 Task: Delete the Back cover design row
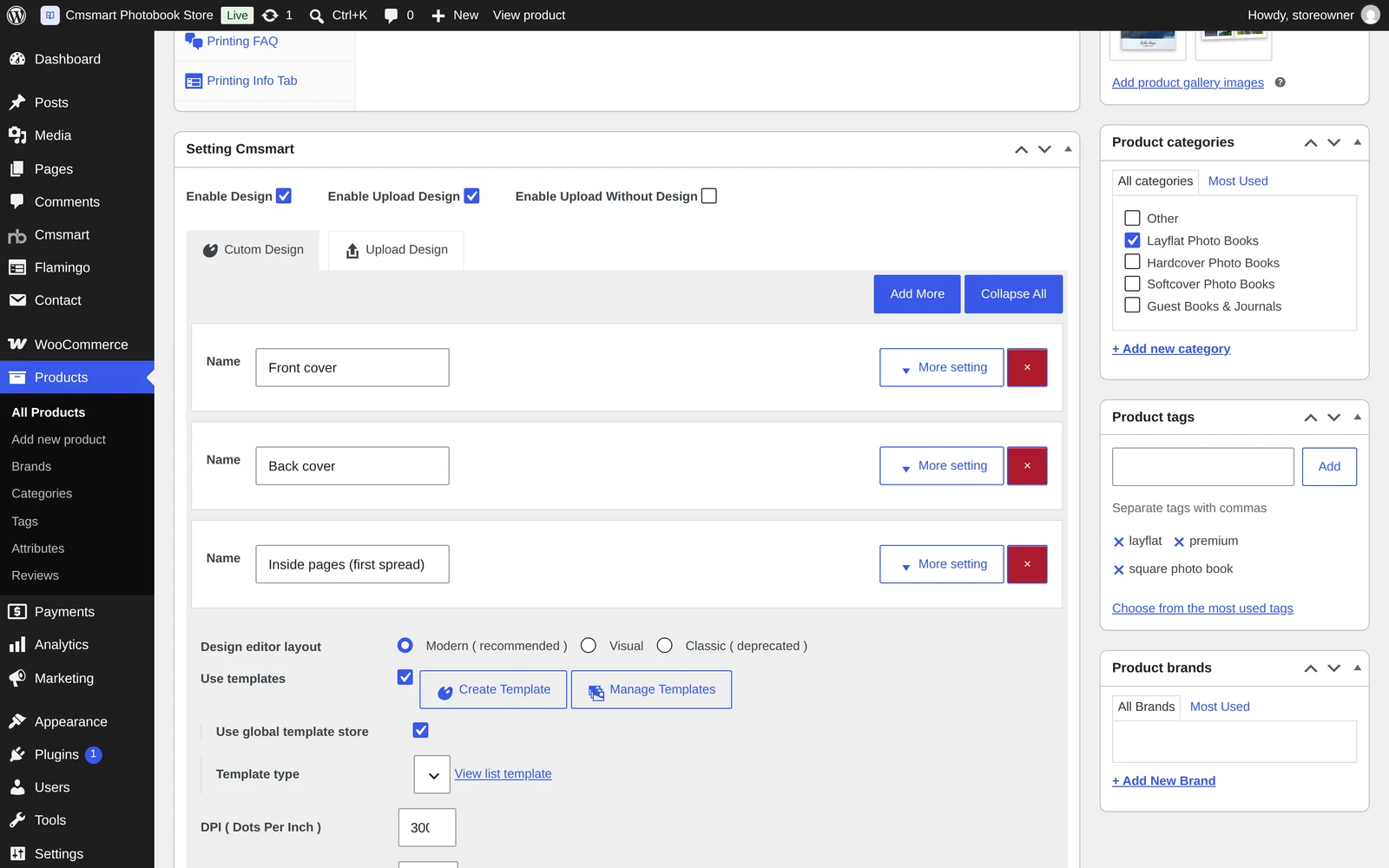point(1027,466)
